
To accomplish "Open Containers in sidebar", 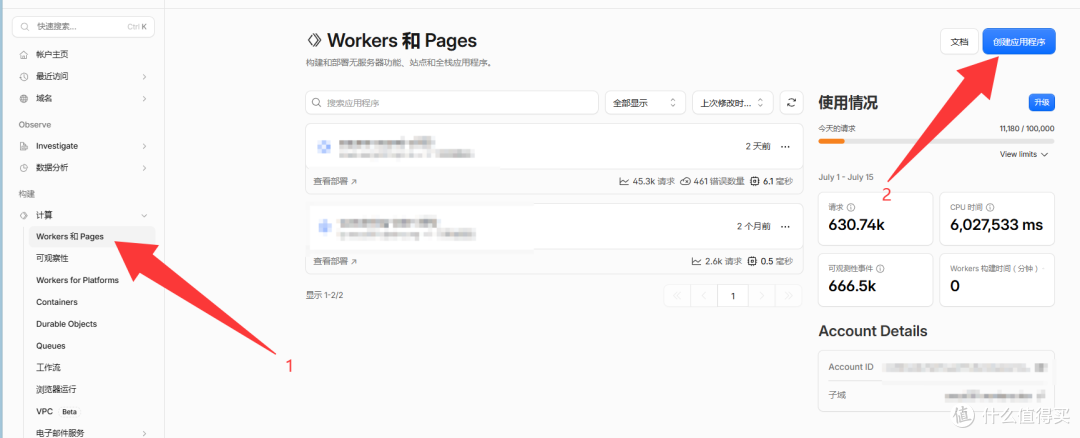I will tap(56, 302).
